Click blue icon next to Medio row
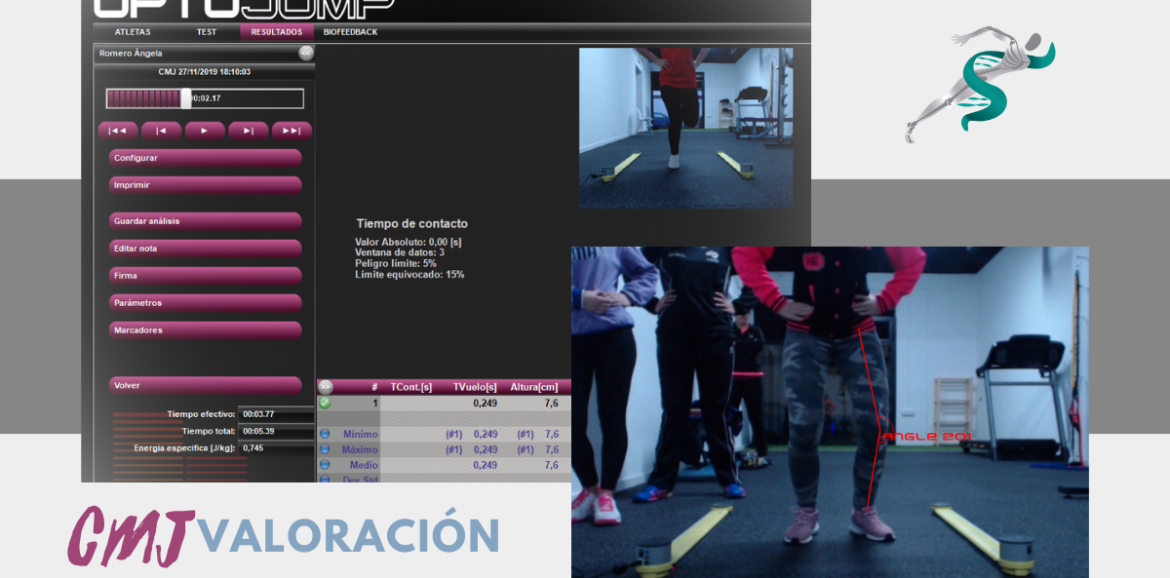The image size is (1170, 578). [x=325, y=465]
